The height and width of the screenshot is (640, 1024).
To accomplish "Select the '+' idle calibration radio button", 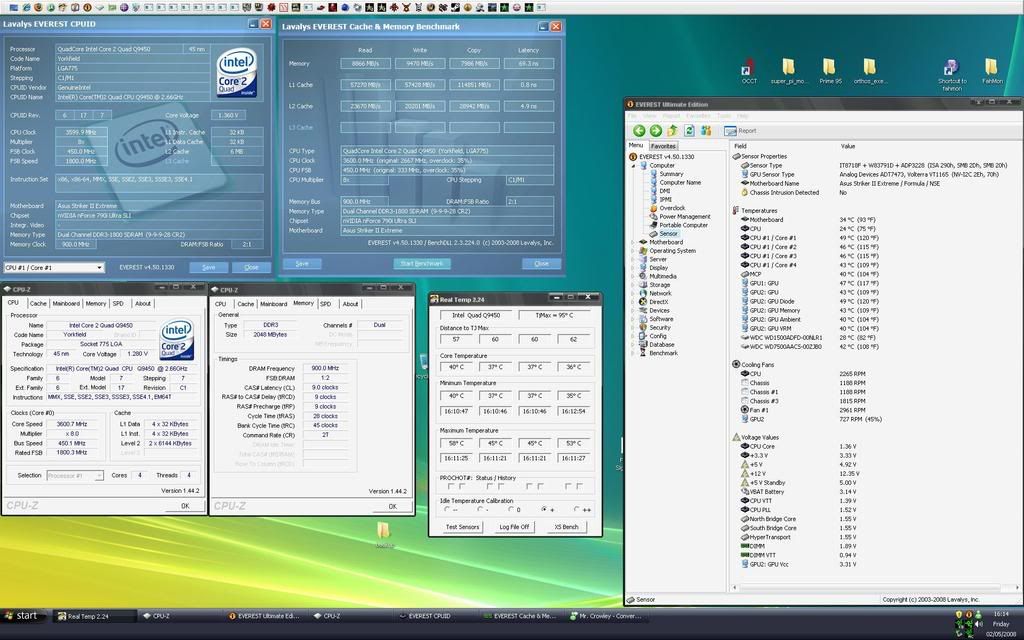I will 545,509.
